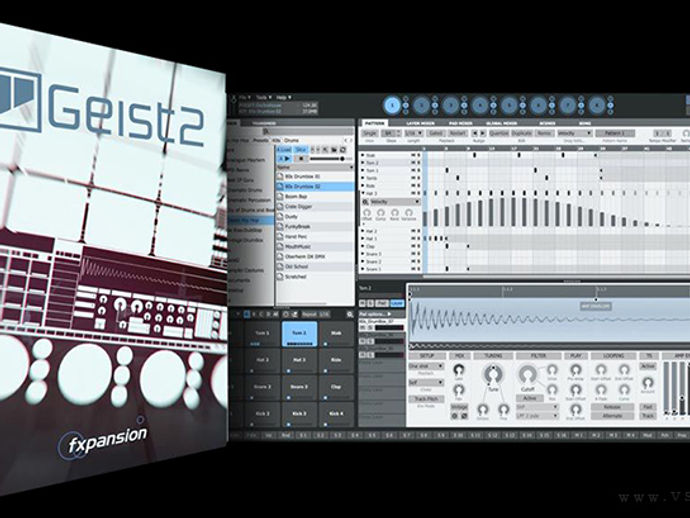
Task: Open the One shot playback dropdown
Action: (426, 366)
